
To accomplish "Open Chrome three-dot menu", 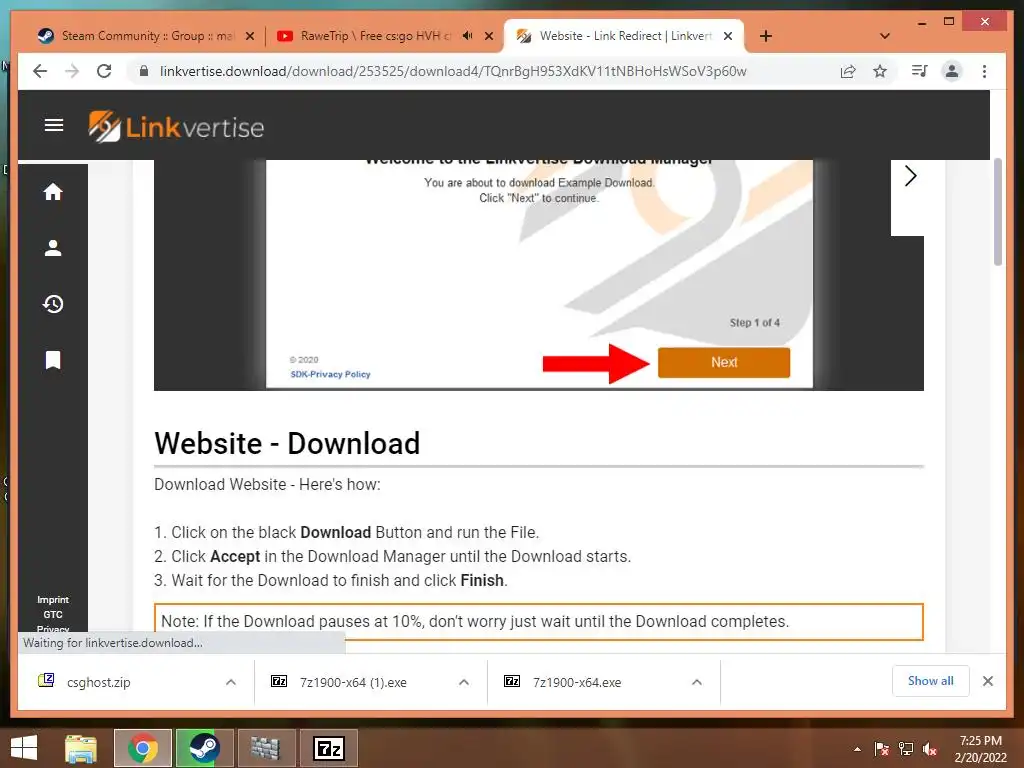I will [x=984, y=71].
